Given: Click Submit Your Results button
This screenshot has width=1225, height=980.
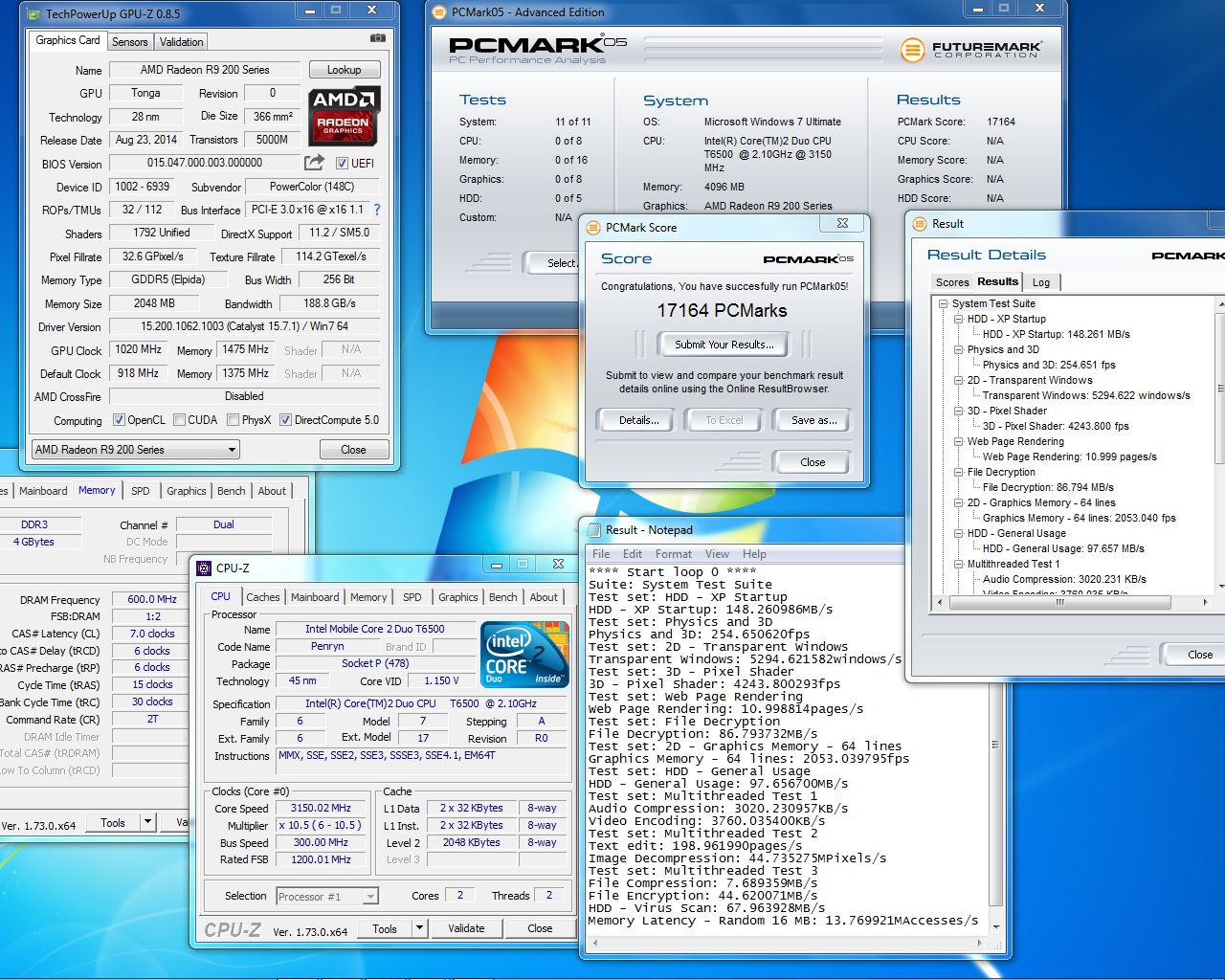Looking at the screenshot, I should click(x=724, y=345).
